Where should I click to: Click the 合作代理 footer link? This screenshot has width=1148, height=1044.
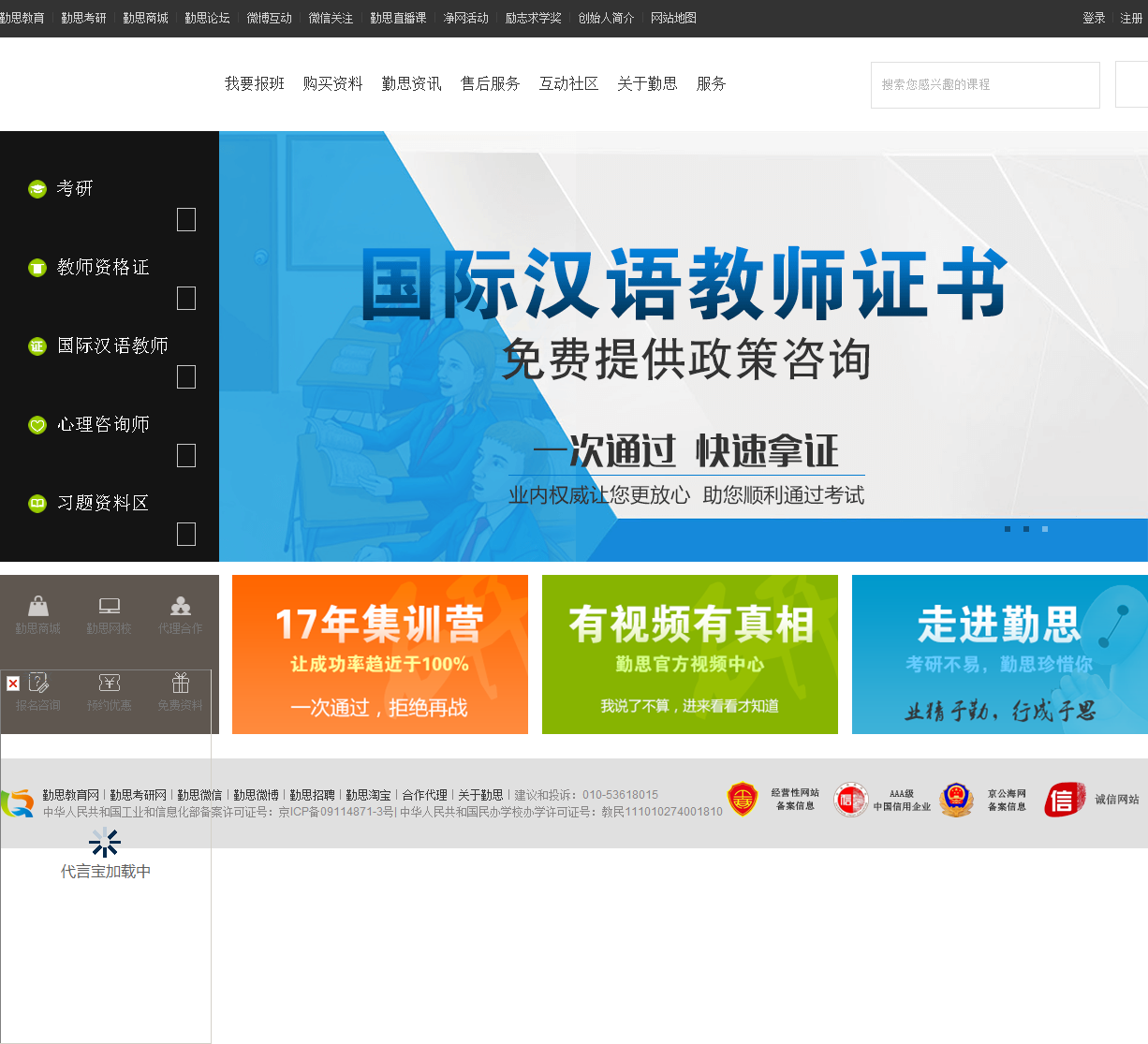424,795
